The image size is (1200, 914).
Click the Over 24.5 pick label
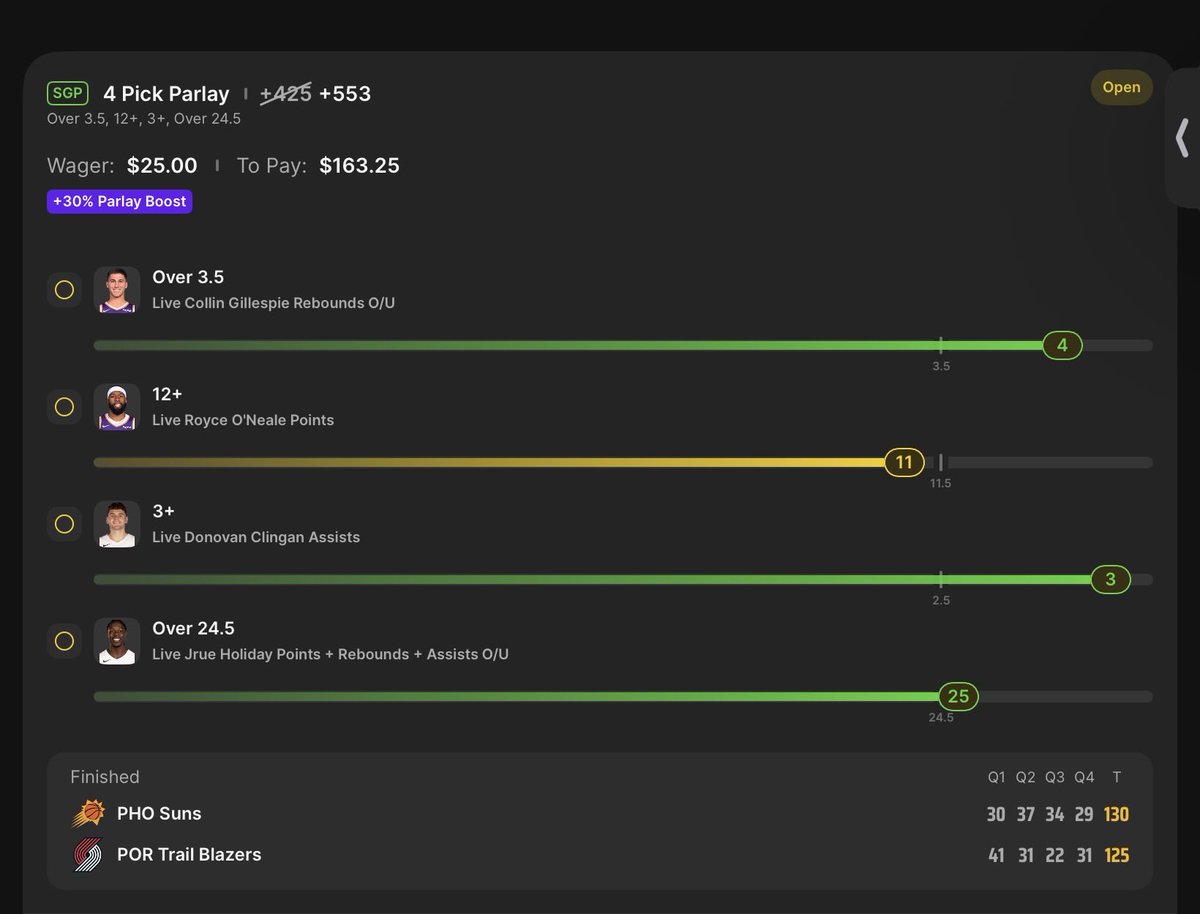pyautogui.click(x=193, y=628)
